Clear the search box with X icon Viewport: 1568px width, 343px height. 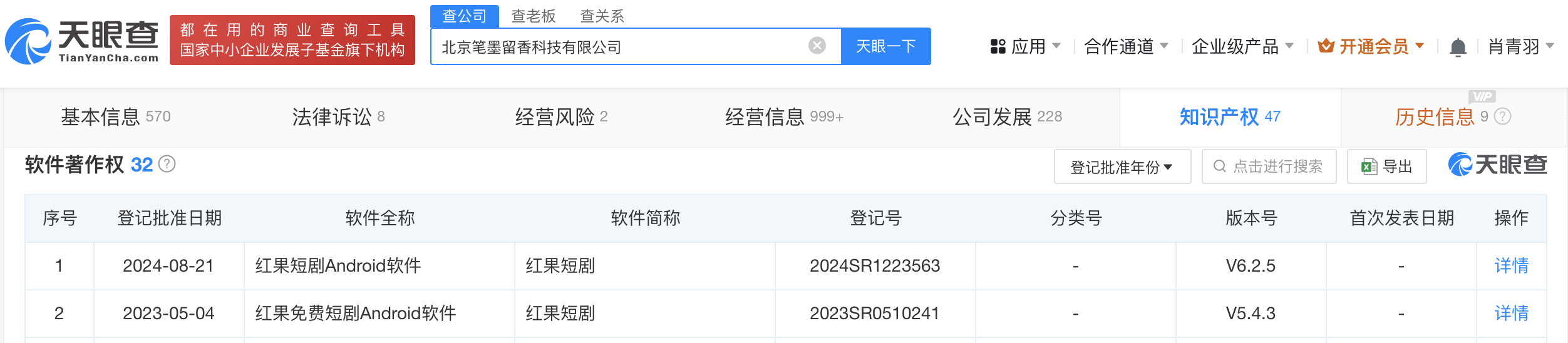pyautogui.click(x=817, y=46)
